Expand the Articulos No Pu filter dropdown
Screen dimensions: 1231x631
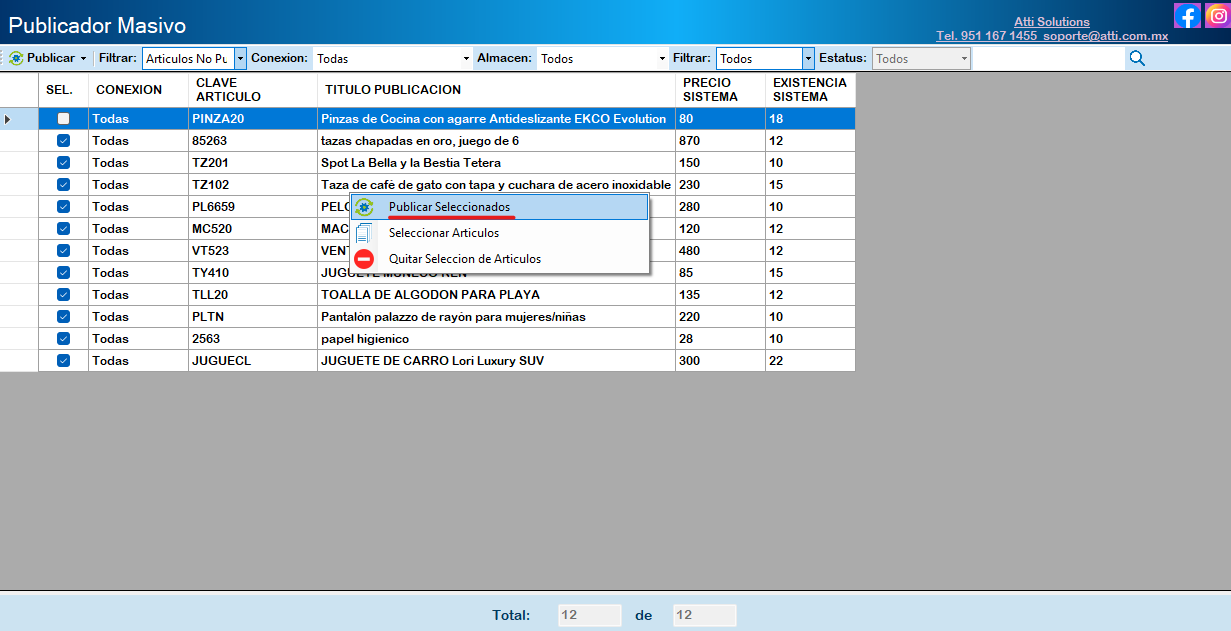coord(240,59)
